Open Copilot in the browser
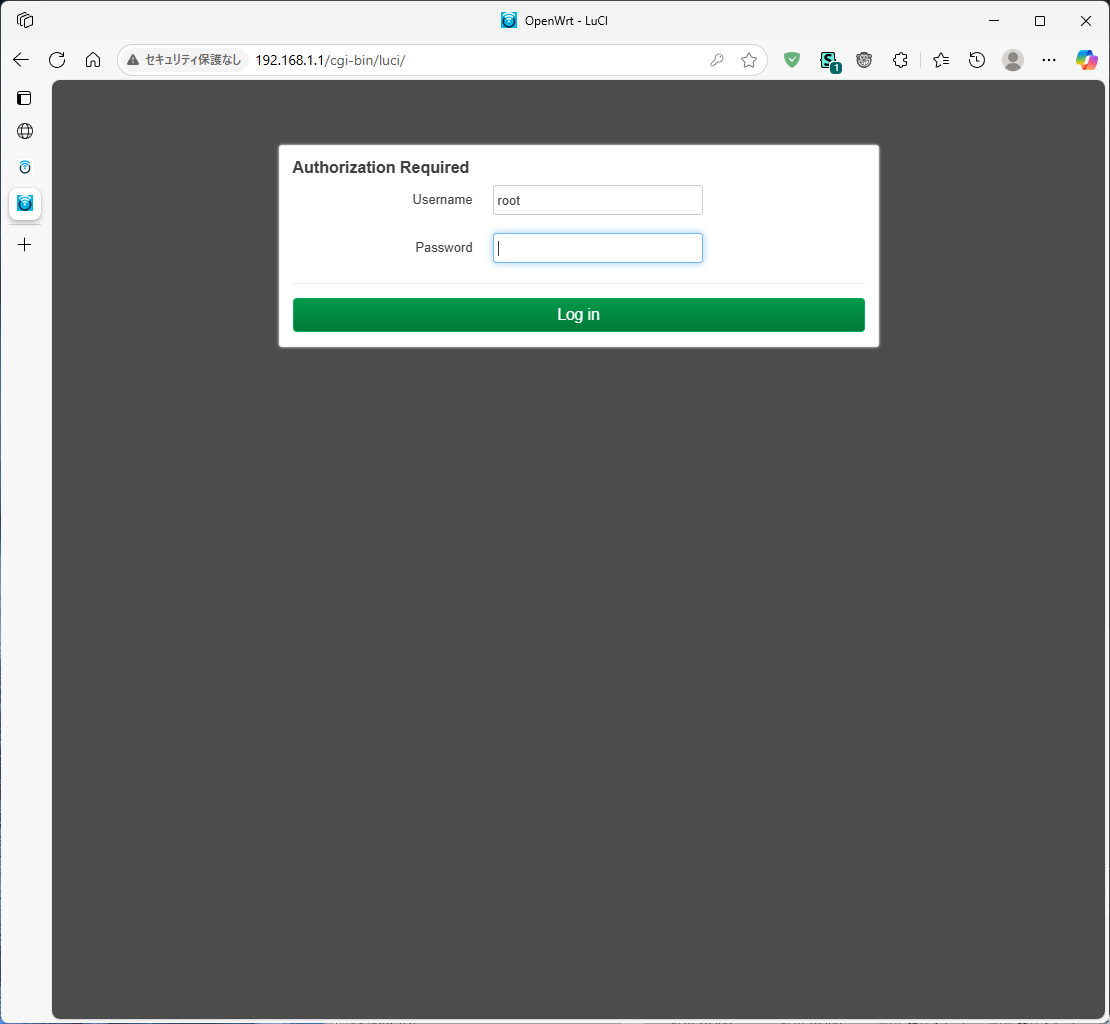This screenshot has height=1024, width=1110. (1086, 60)
